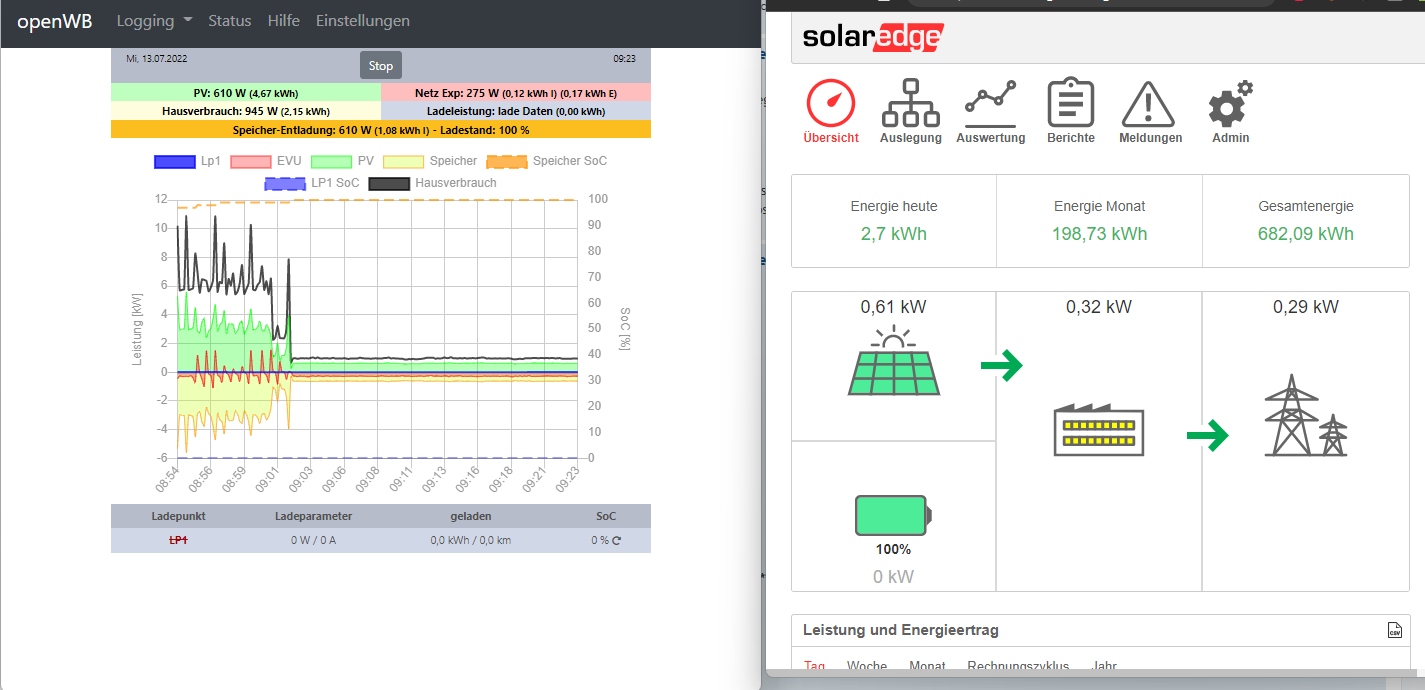This screenshot has width=1425, height=690.
Task: Open the Berichte reports clipboard icon
Action: 1070,103
